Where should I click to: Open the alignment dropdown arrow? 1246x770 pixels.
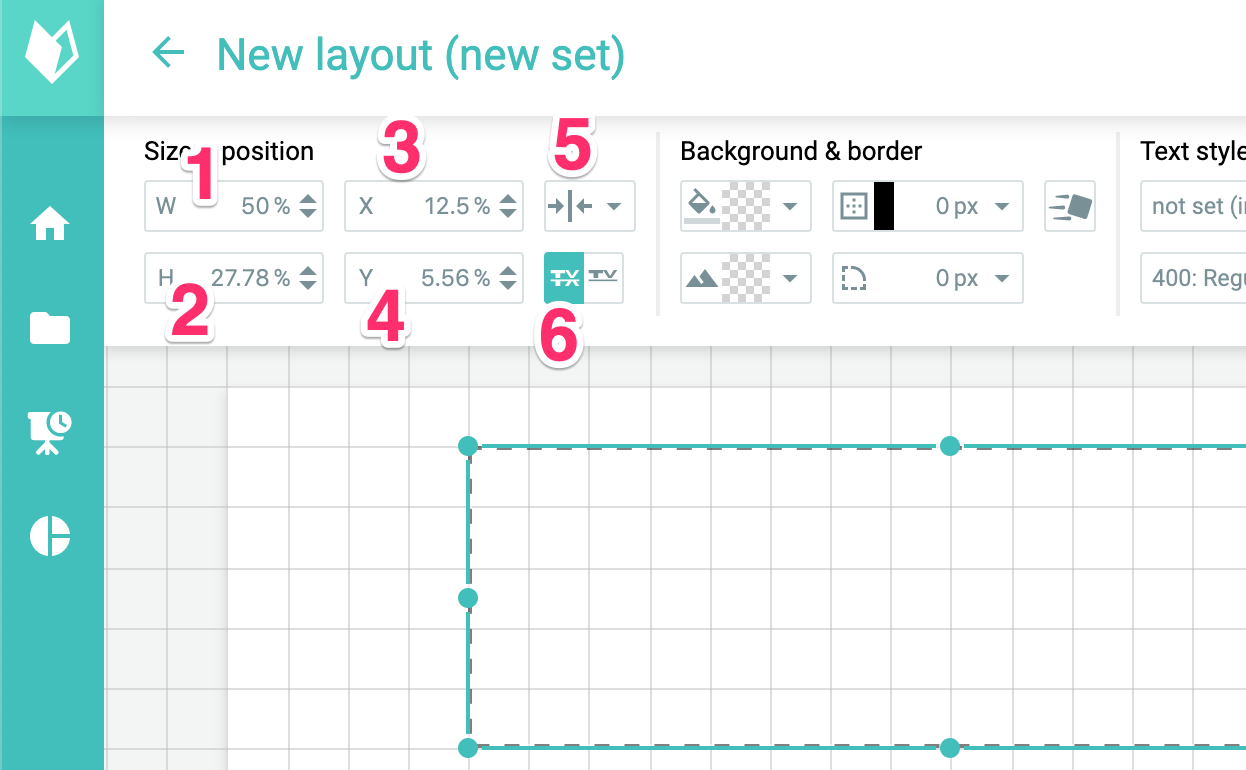click(x=614, y=207)
